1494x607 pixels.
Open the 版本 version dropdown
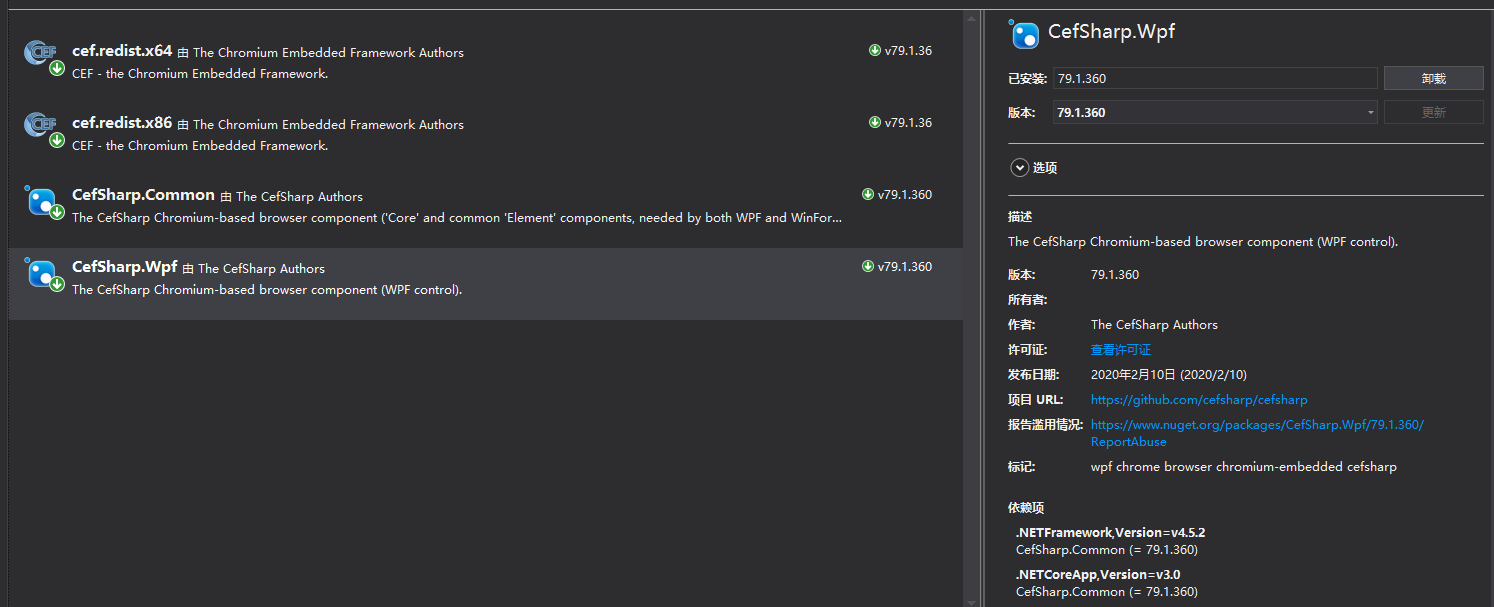[x=1369, y=112]
